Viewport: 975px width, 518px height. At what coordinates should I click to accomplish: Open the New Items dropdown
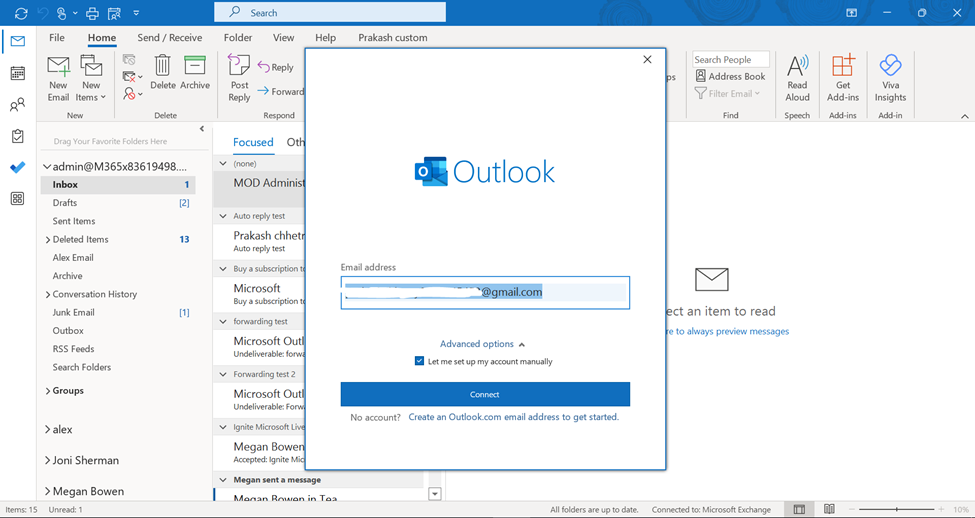click(x=91, y=78)
